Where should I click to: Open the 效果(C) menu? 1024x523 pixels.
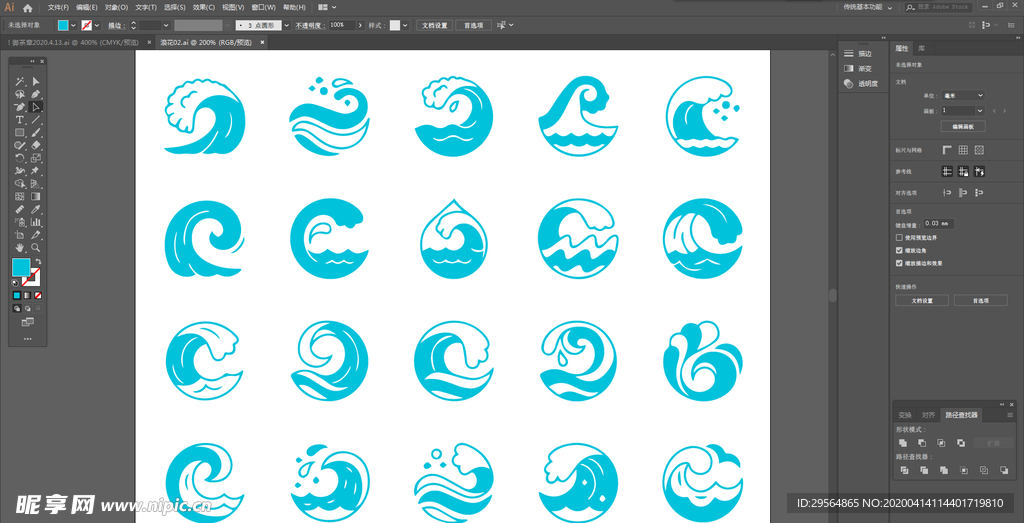(204, 7)
